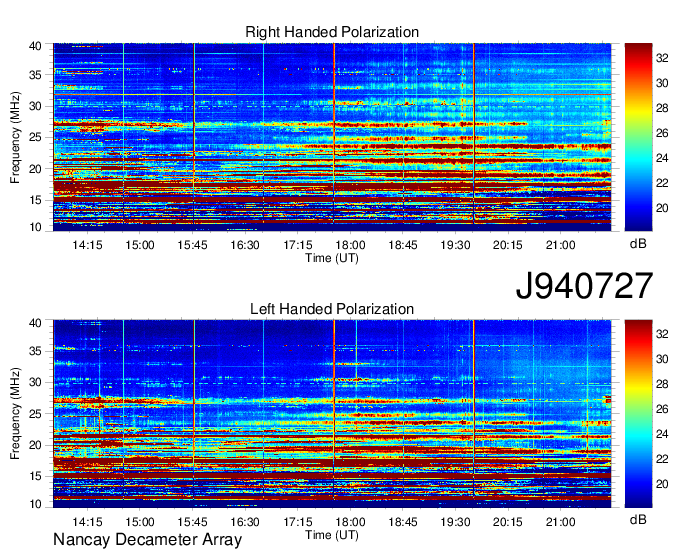680x552 pixels.
Task: Click the Right Handed plot's color scale bar
Action: coord(638,137)
